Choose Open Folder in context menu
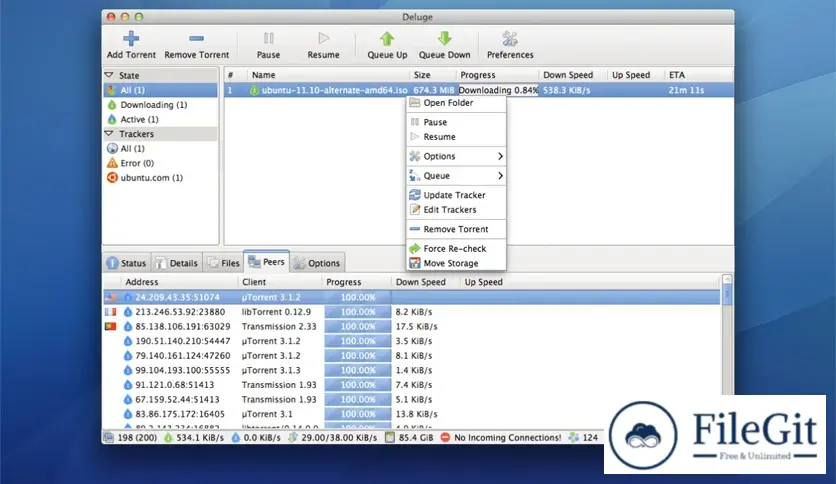This screenshot has height=484, width=836. [456, 103]
